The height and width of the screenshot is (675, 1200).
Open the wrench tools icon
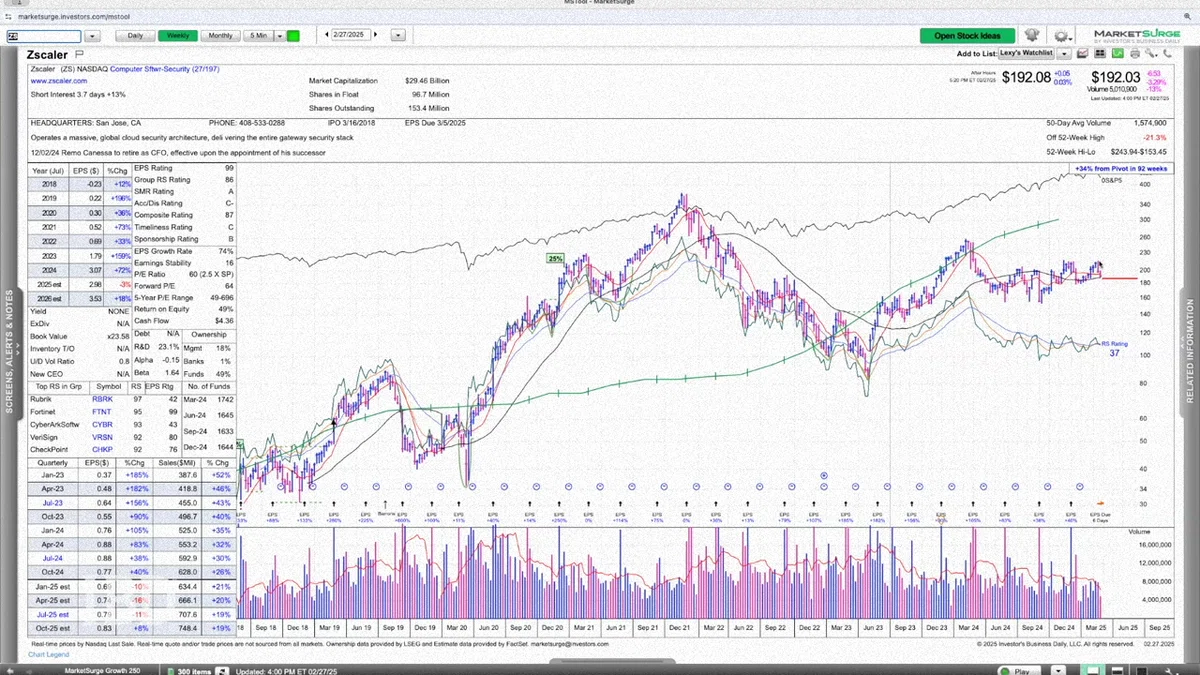pos(1151,53)
